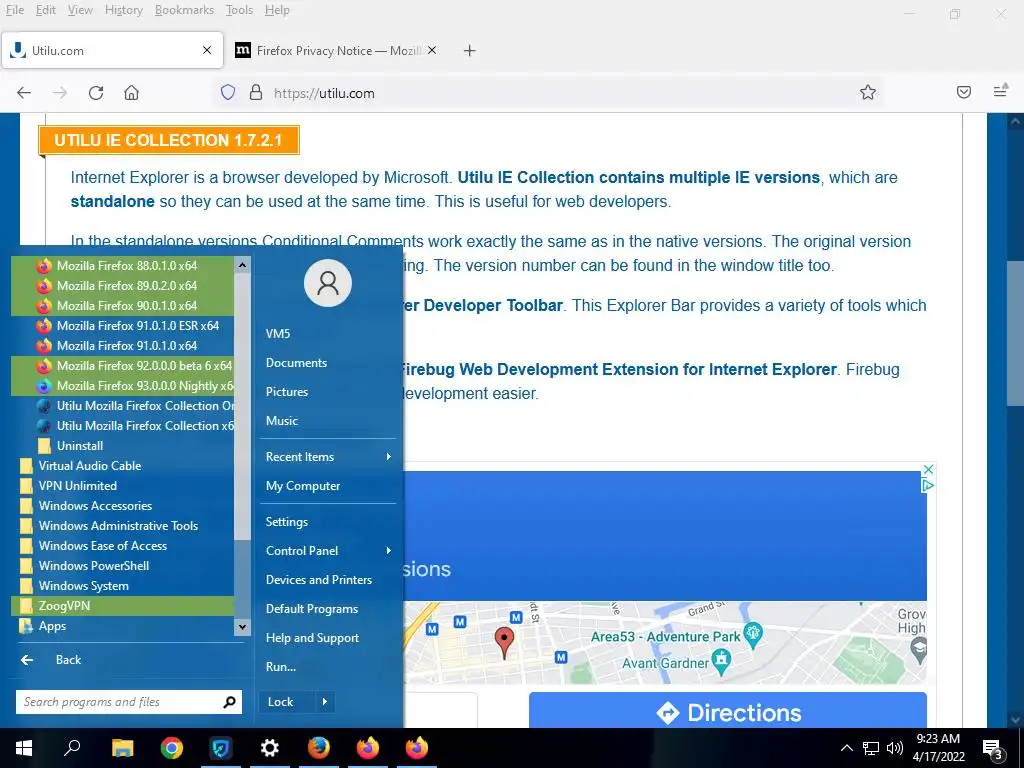This screenshot has height=768, width=1024.
Task: Reload the current page
Action: [96, 93]
